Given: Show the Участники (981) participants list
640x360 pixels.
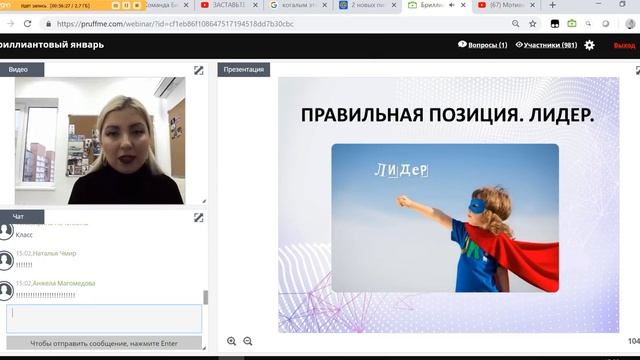Looking at the screenshot, I should [546, 45].
